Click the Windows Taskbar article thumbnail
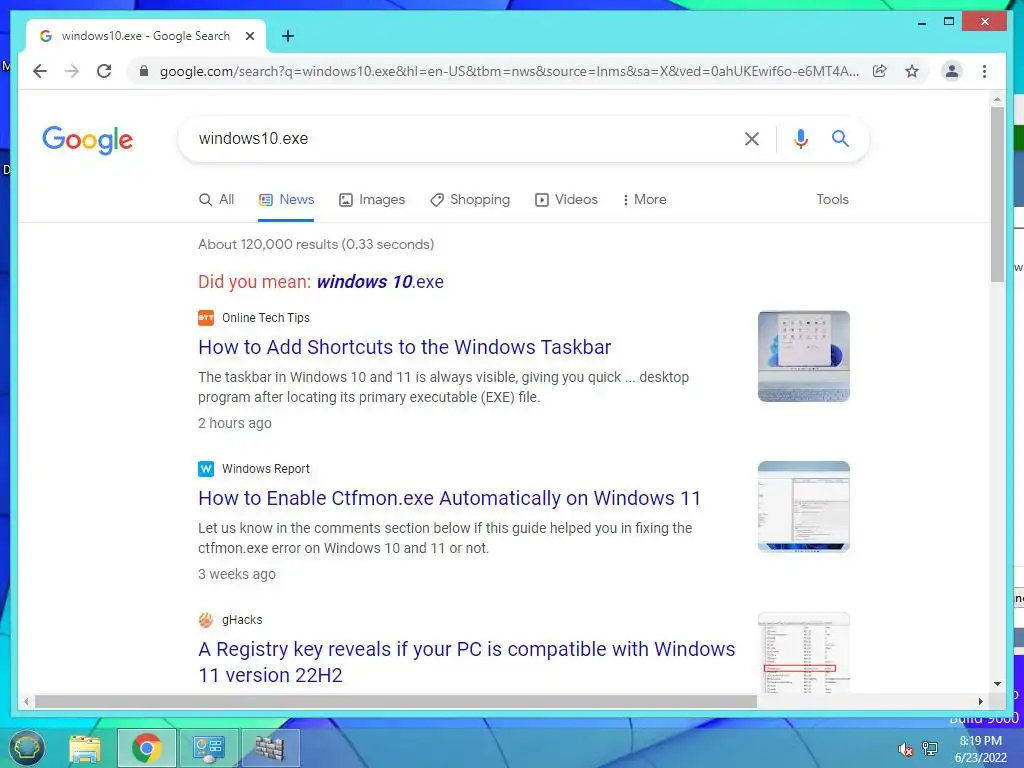This screenshot has height=768, width=1024. [804, 357]
